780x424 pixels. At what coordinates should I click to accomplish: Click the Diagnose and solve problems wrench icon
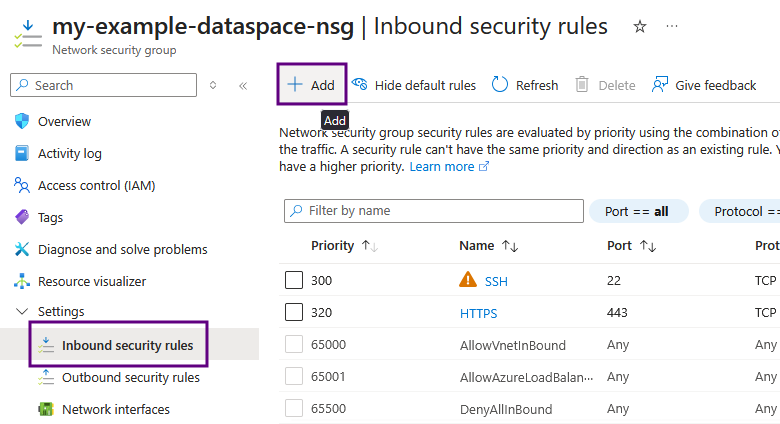point(22,249)
